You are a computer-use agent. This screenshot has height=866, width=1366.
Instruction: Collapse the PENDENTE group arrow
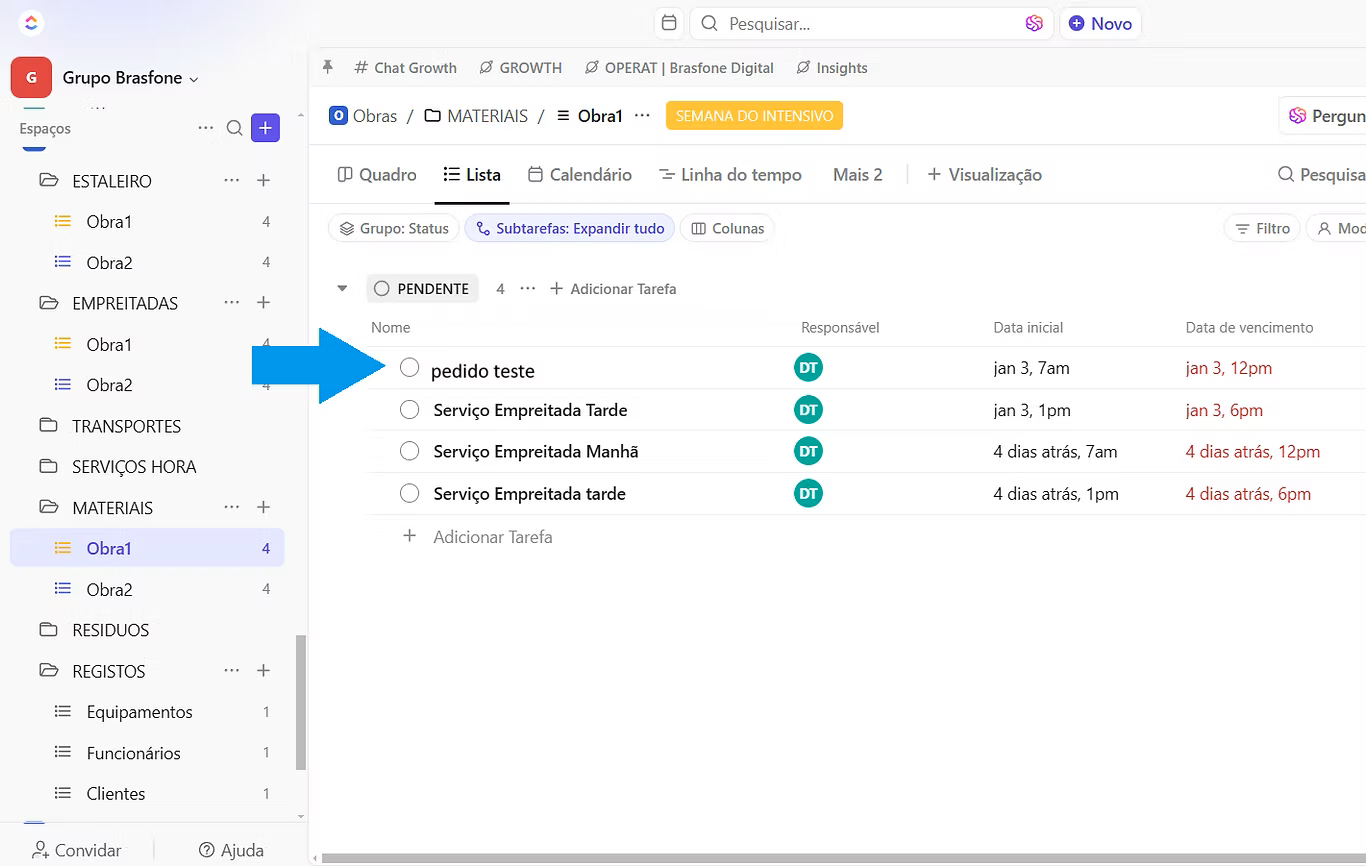(x=342, y=289)
